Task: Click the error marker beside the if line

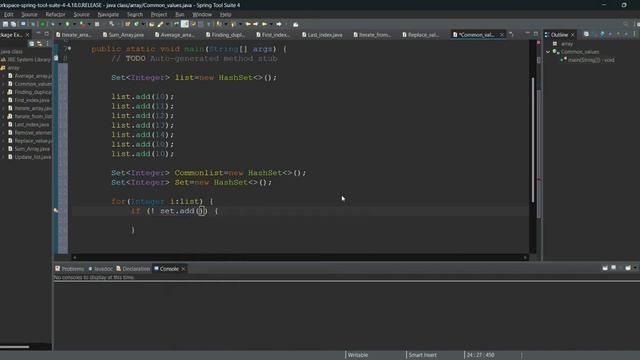Action: [56, 211]
